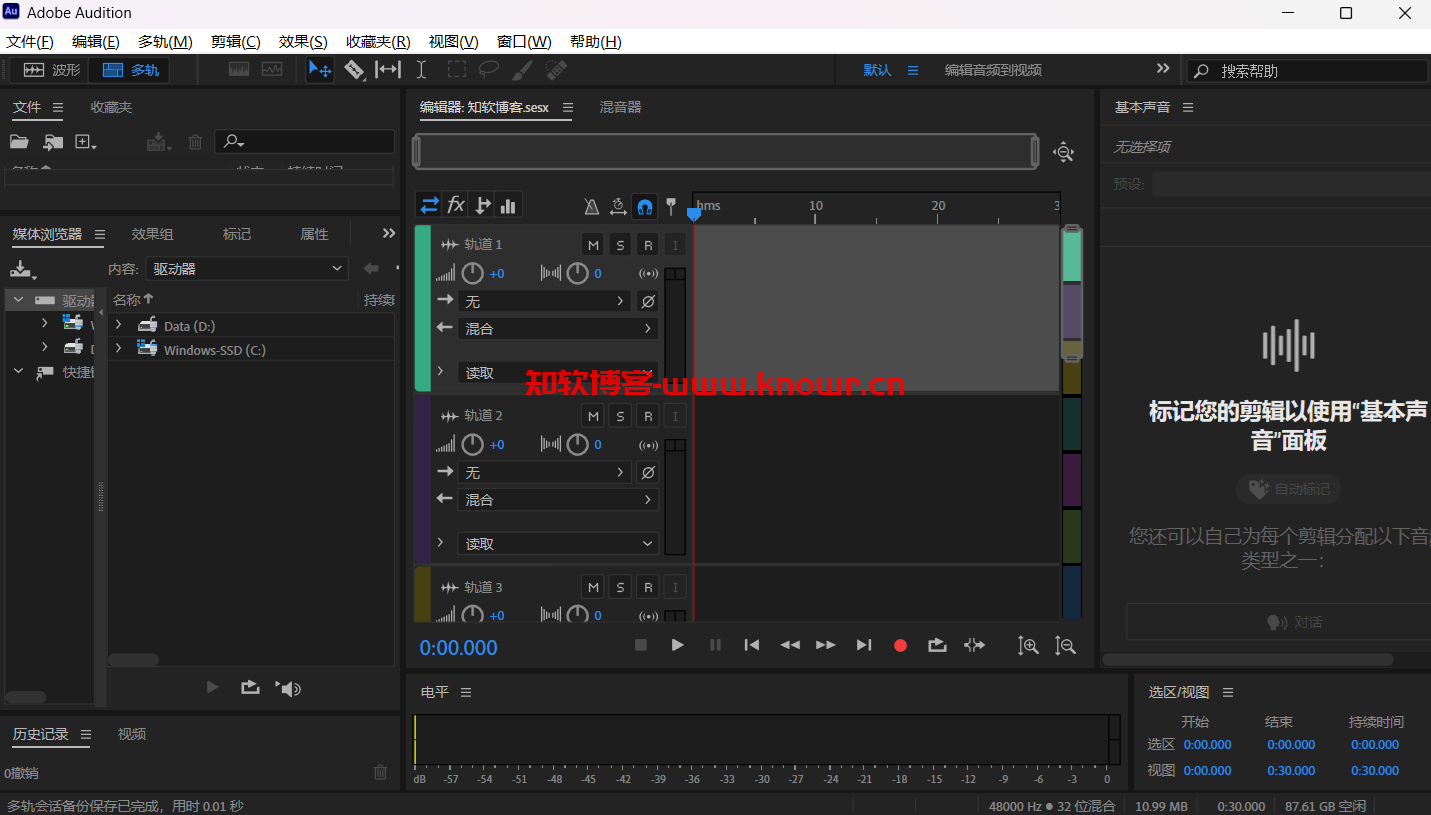
Task: Open Track 1 automation Read dropdown
Action: click(558, 372)
